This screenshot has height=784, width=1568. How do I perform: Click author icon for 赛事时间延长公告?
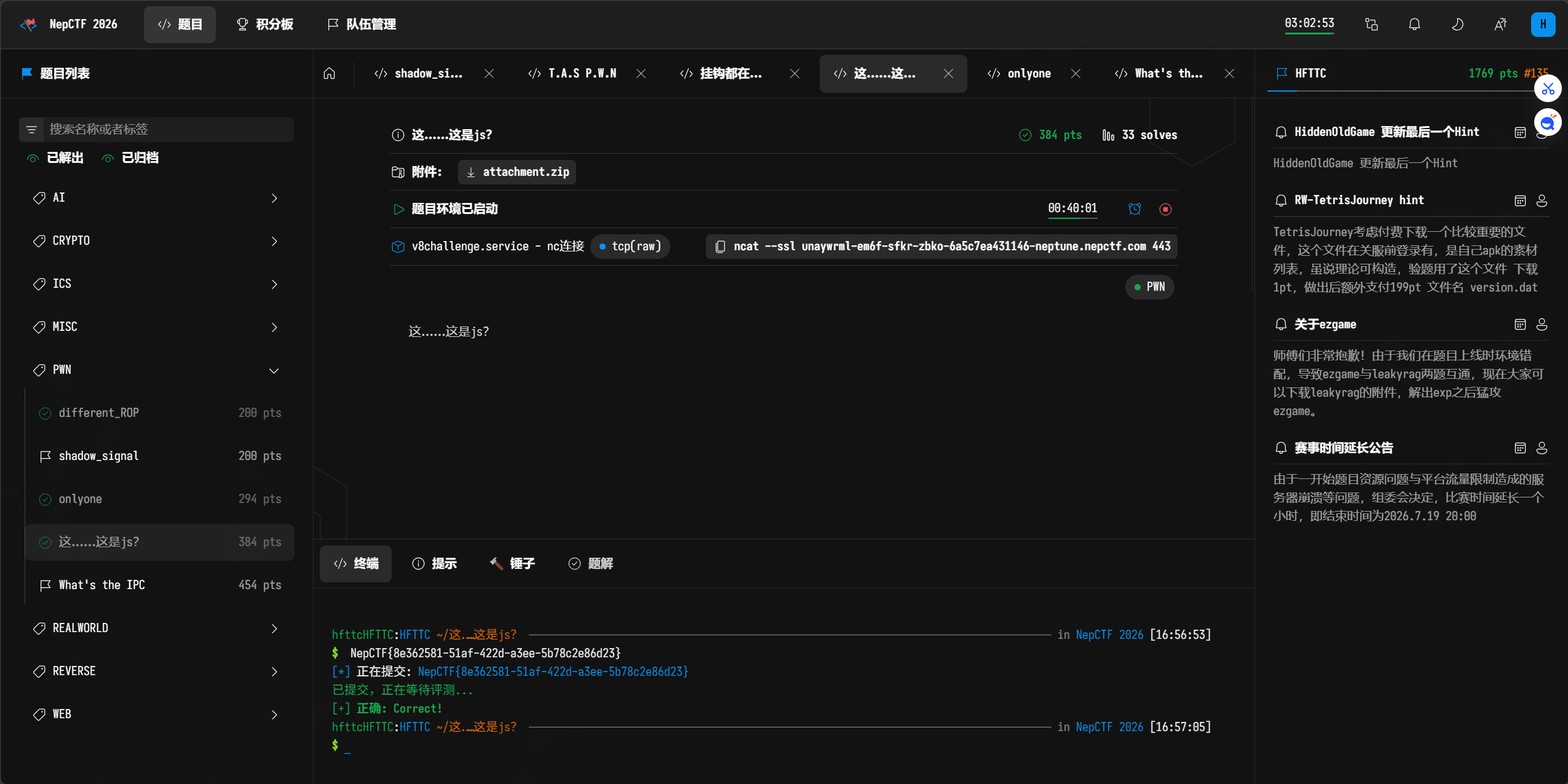pyautogui.click(x=1542, y=448)
